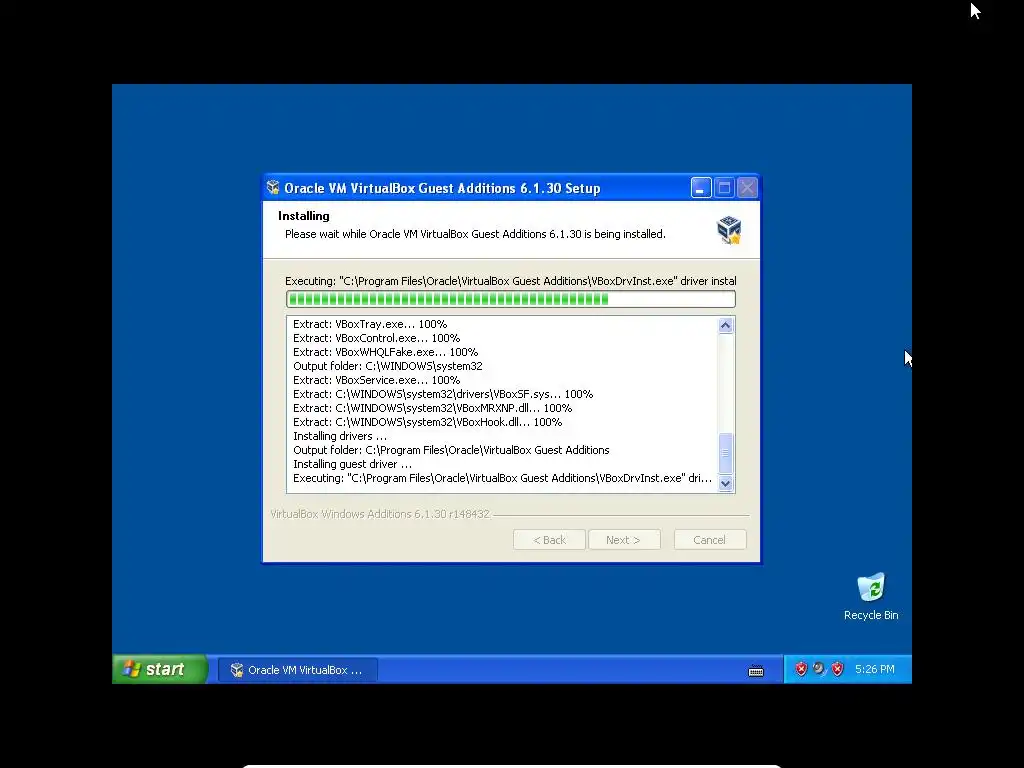Viewport: 1024px width, 768px height.
Task: Click the Setup window title text
Action: [442, 189]
